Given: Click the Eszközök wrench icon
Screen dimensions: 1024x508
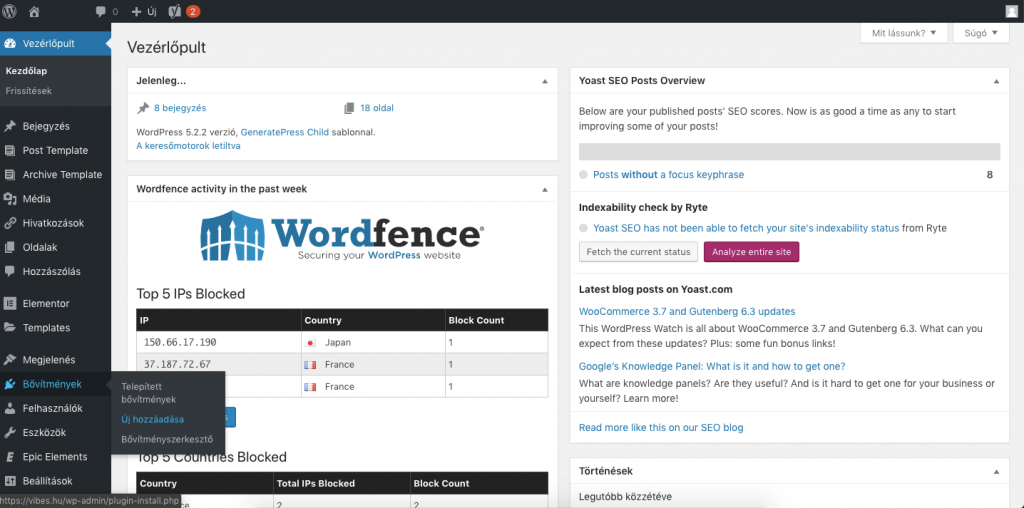Looking at the screenshot, I should click(x=10, y=432).
